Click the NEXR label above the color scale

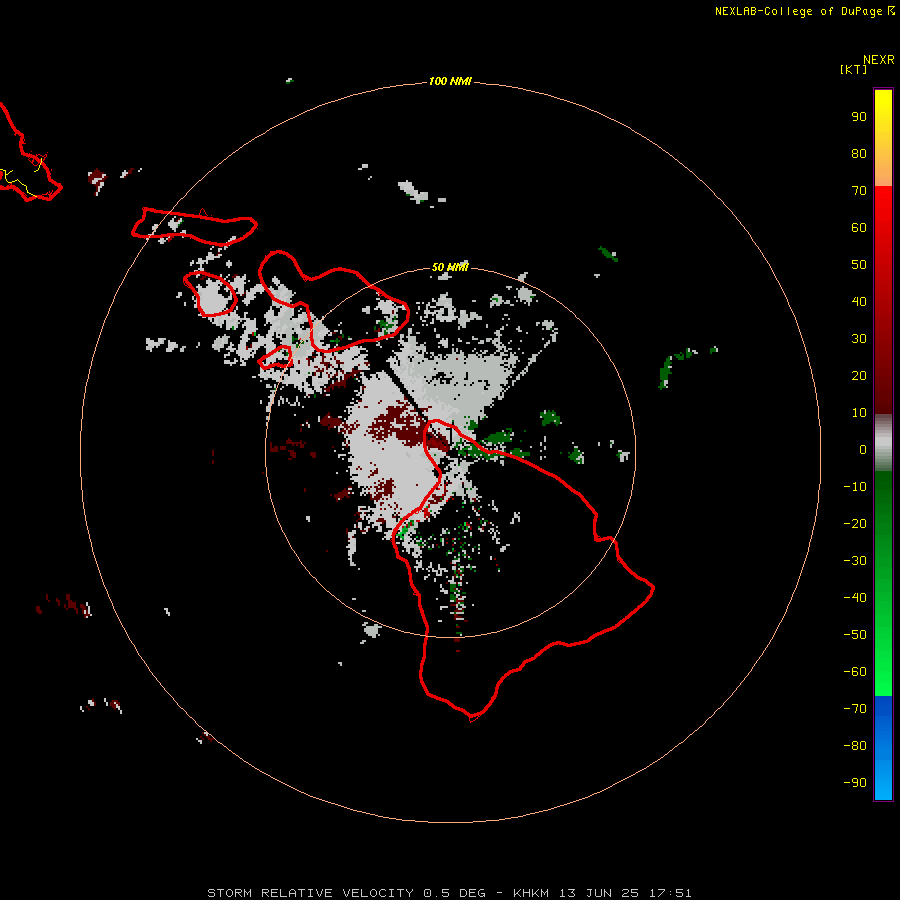pyautogui.click(x=878, y=60)
